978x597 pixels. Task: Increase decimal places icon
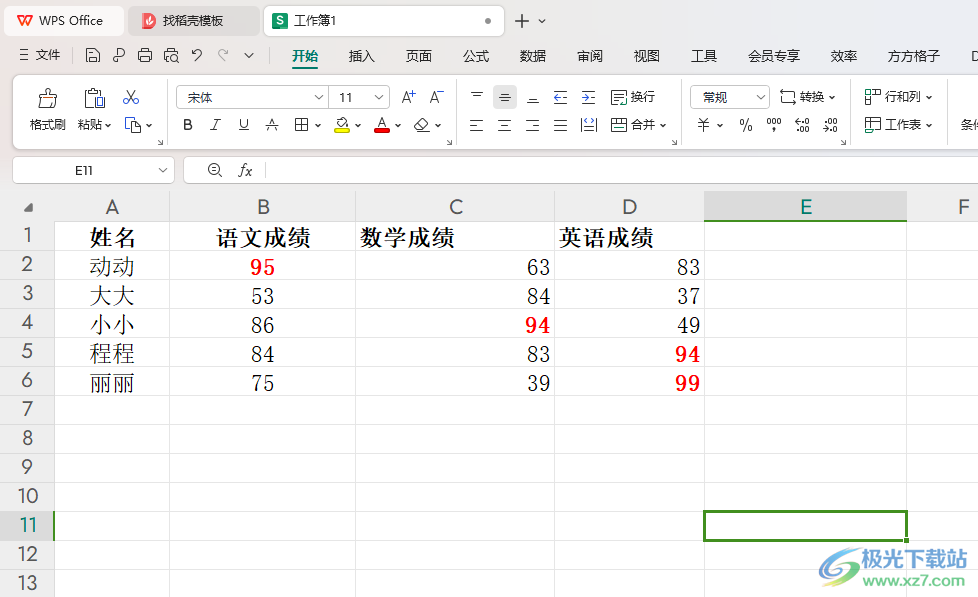802,125
